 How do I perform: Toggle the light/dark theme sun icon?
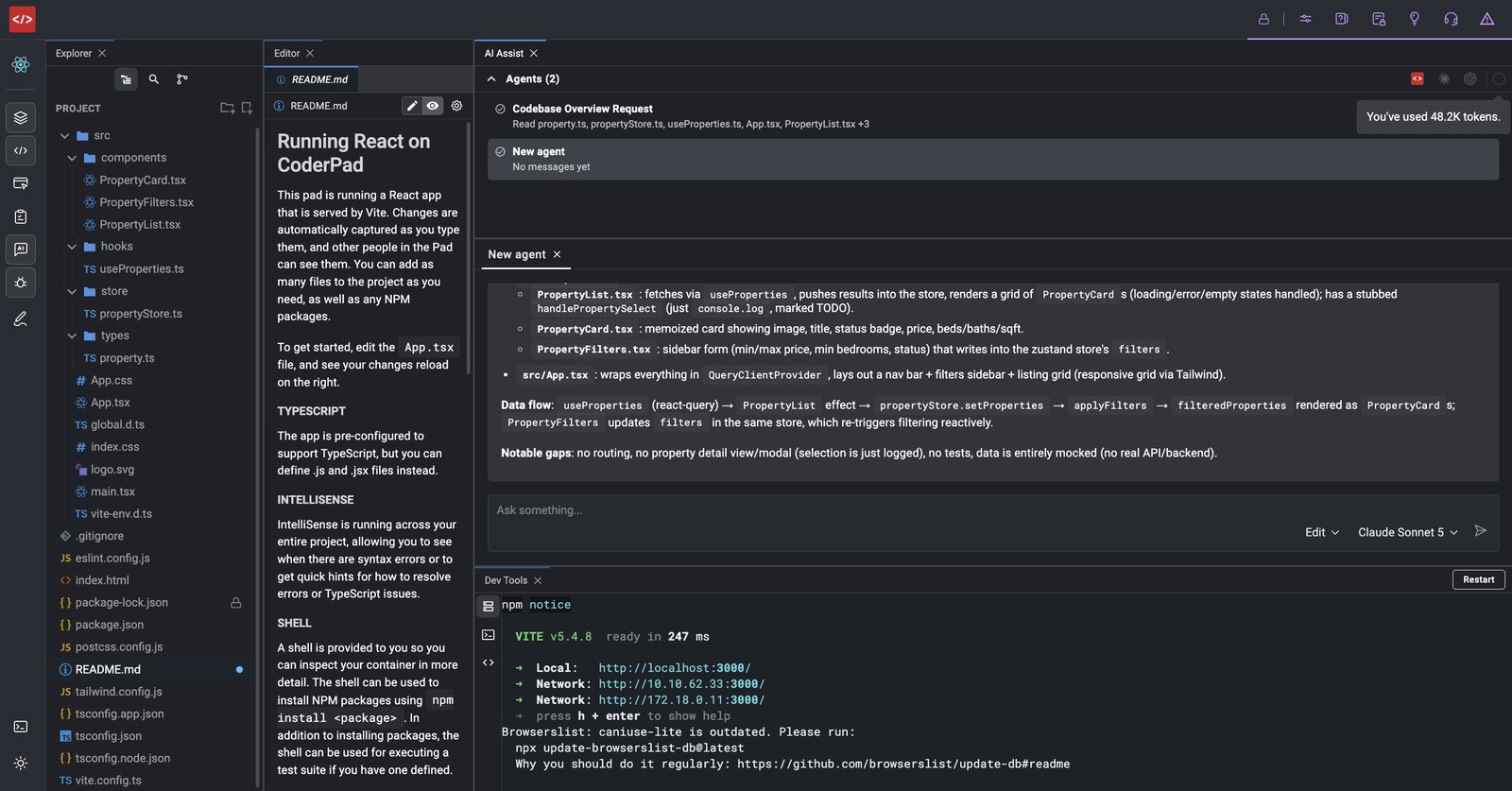[x=21, y=763]
